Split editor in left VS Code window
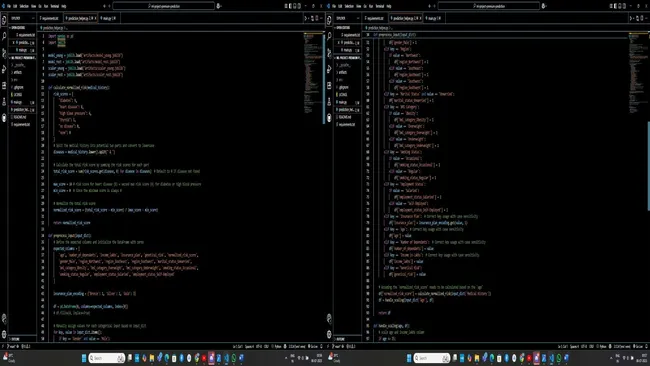This screenshot has height=366, width=650. (317, 18)
